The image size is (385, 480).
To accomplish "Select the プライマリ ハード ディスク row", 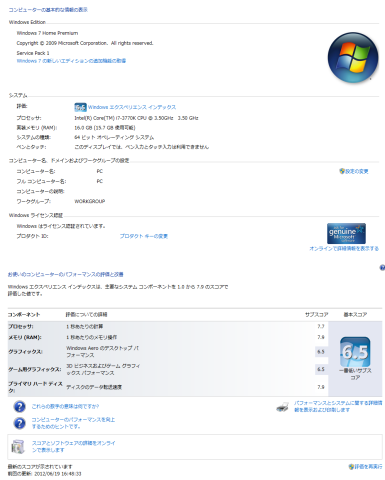I will coord(168,387).
